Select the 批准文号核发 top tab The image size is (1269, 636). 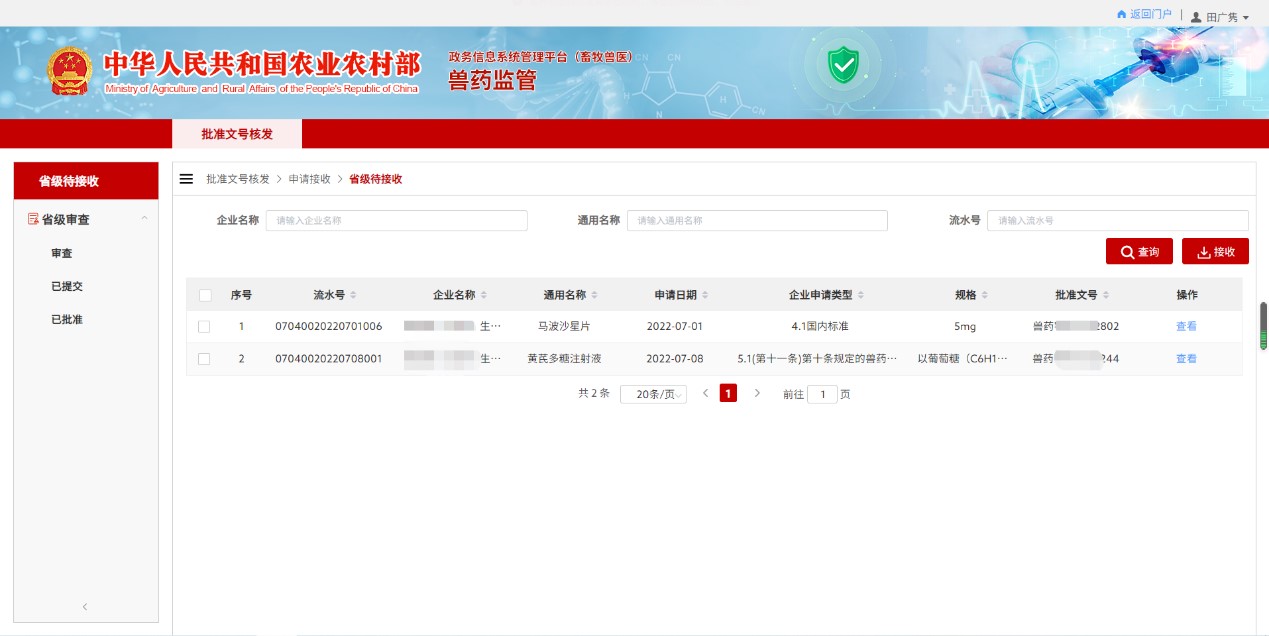pyautogui.click(x=237, y=134)
